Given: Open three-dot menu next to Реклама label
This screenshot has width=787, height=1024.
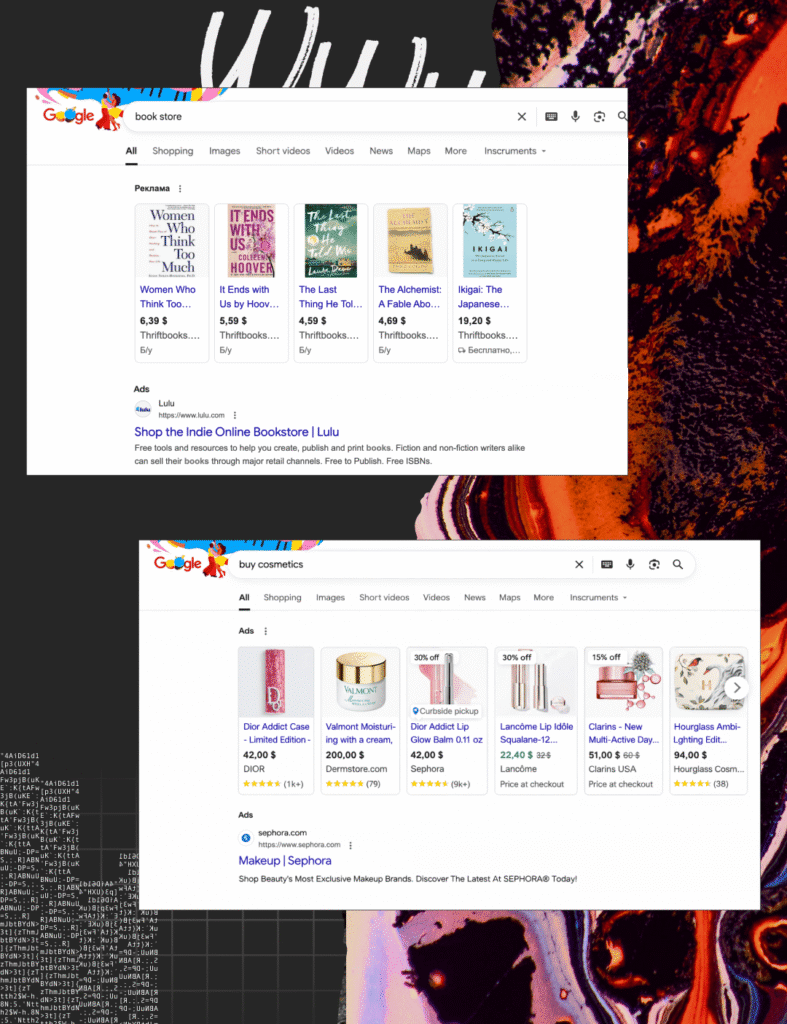Looking at the screenshot, I should click(180, 188).
